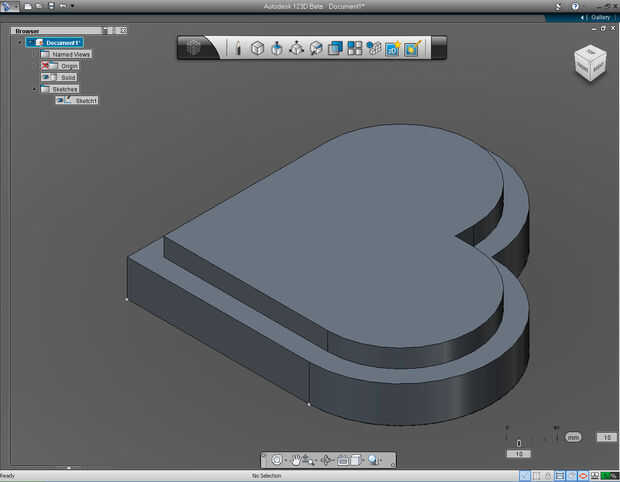Click the mm units button
This screenshot has width=620, height=482.
tap(573, 437)
